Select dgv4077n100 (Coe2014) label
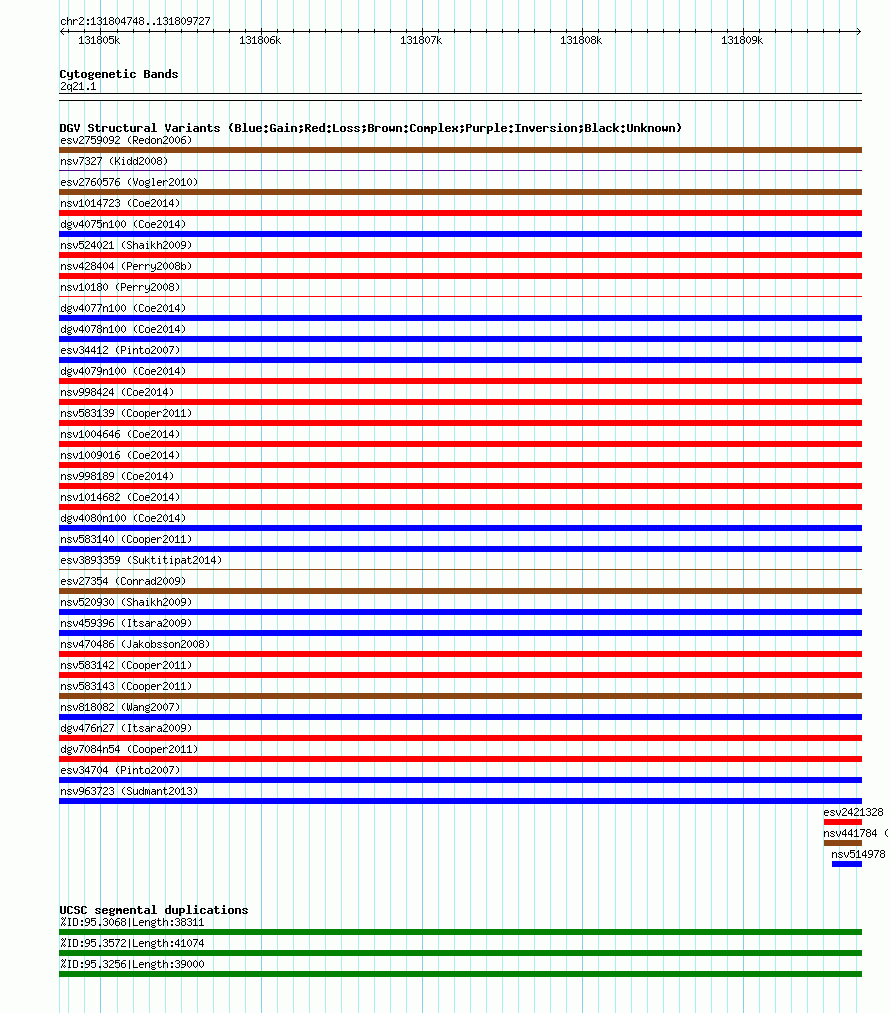Screen dimensions: 890x1013 click(x=123, y=308)
